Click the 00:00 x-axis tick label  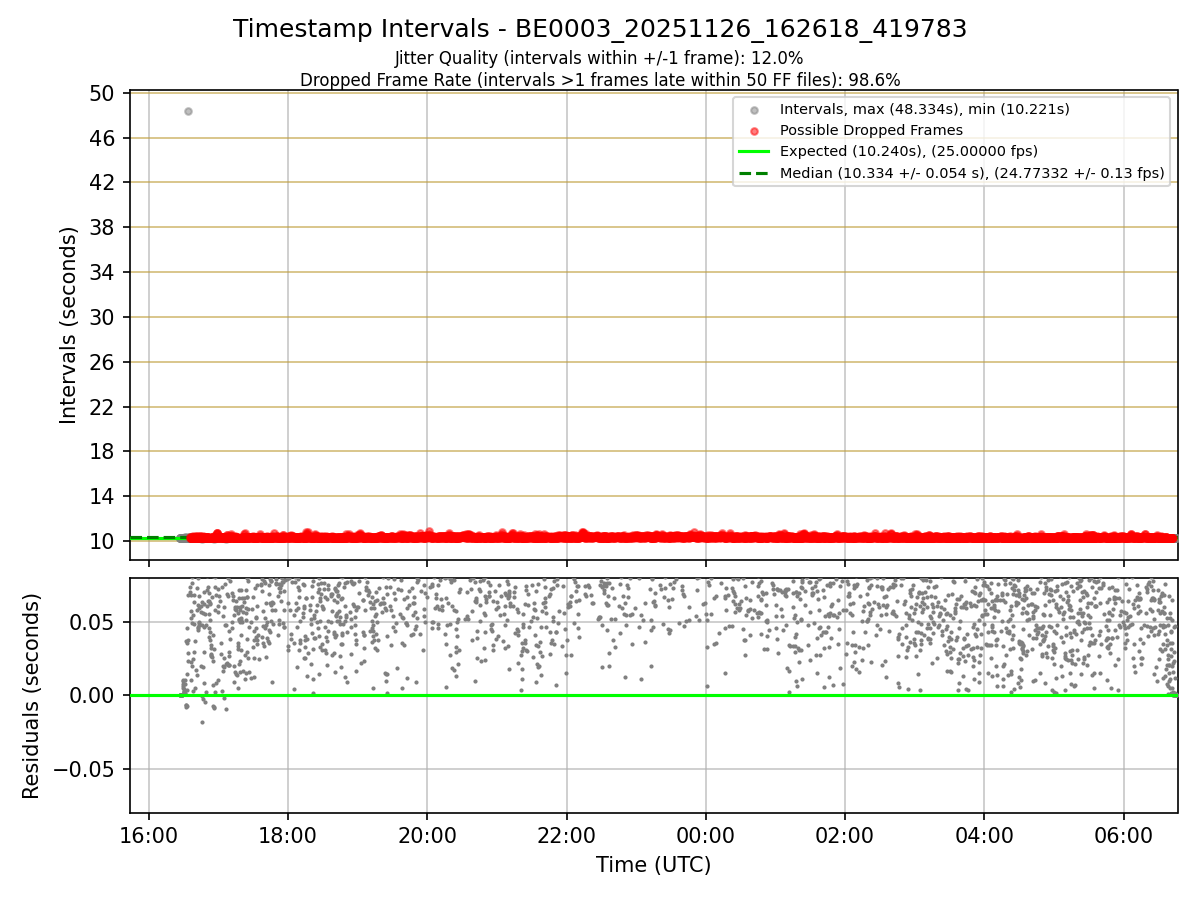point(706,834)
